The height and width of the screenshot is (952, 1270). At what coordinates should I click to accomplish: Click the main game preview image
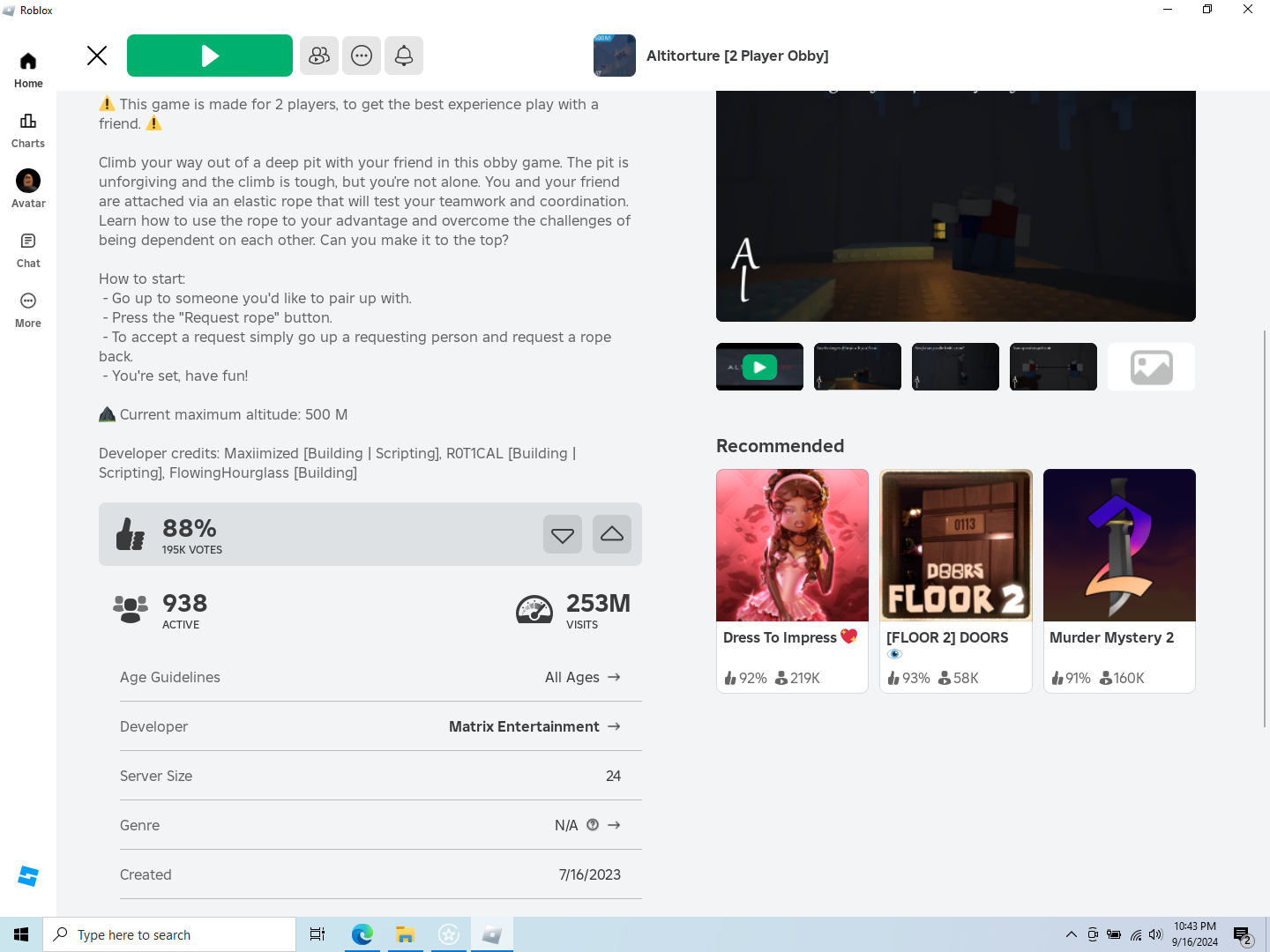click(x=956, y=206)
